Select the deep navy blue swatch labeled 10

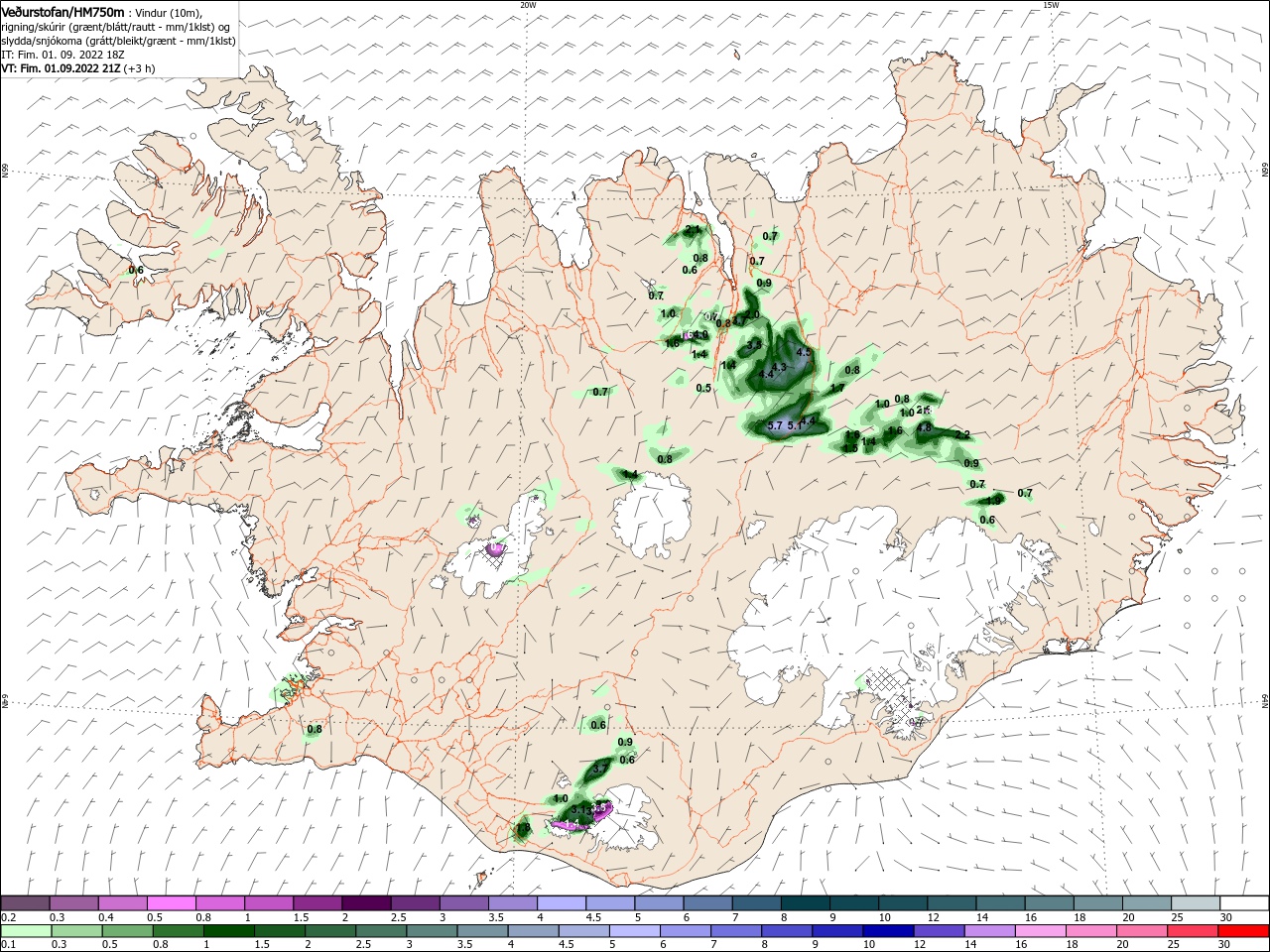(x=888, y=931)
